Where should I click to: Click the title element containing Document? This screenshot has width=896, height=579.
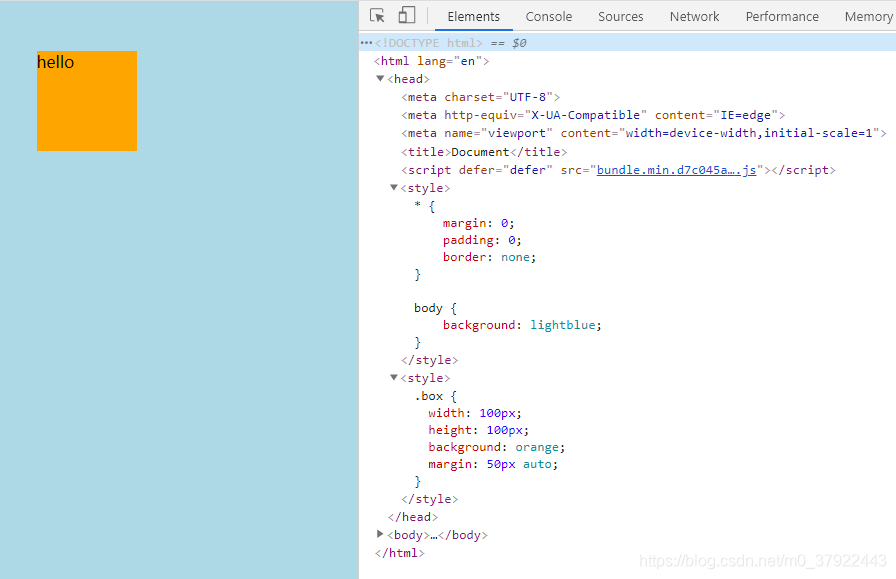pyautogui.click(x=484, y=151)
